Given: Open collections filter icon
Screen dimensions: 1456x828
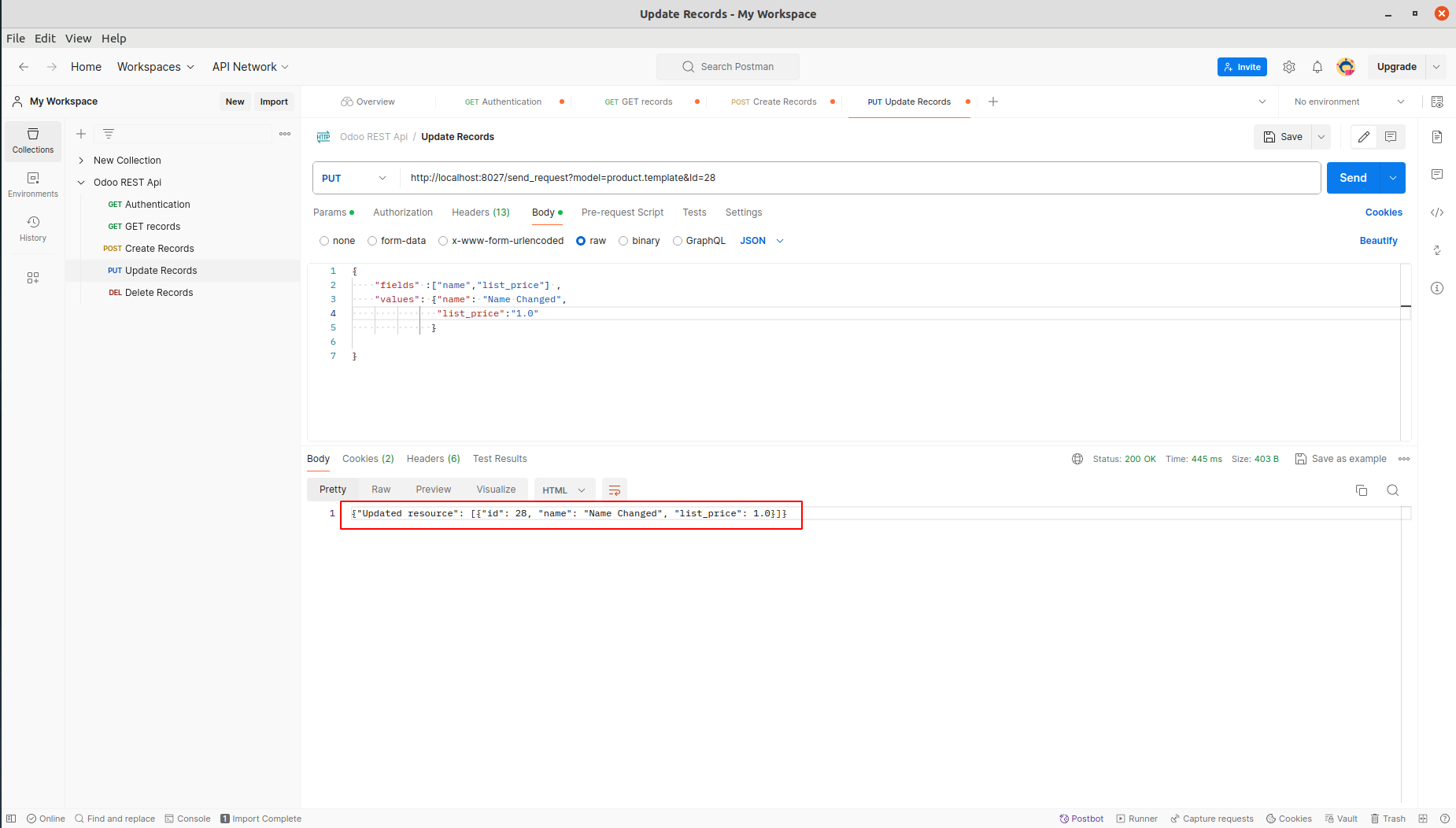Looking at the screenshot, I should coord(109,134).
